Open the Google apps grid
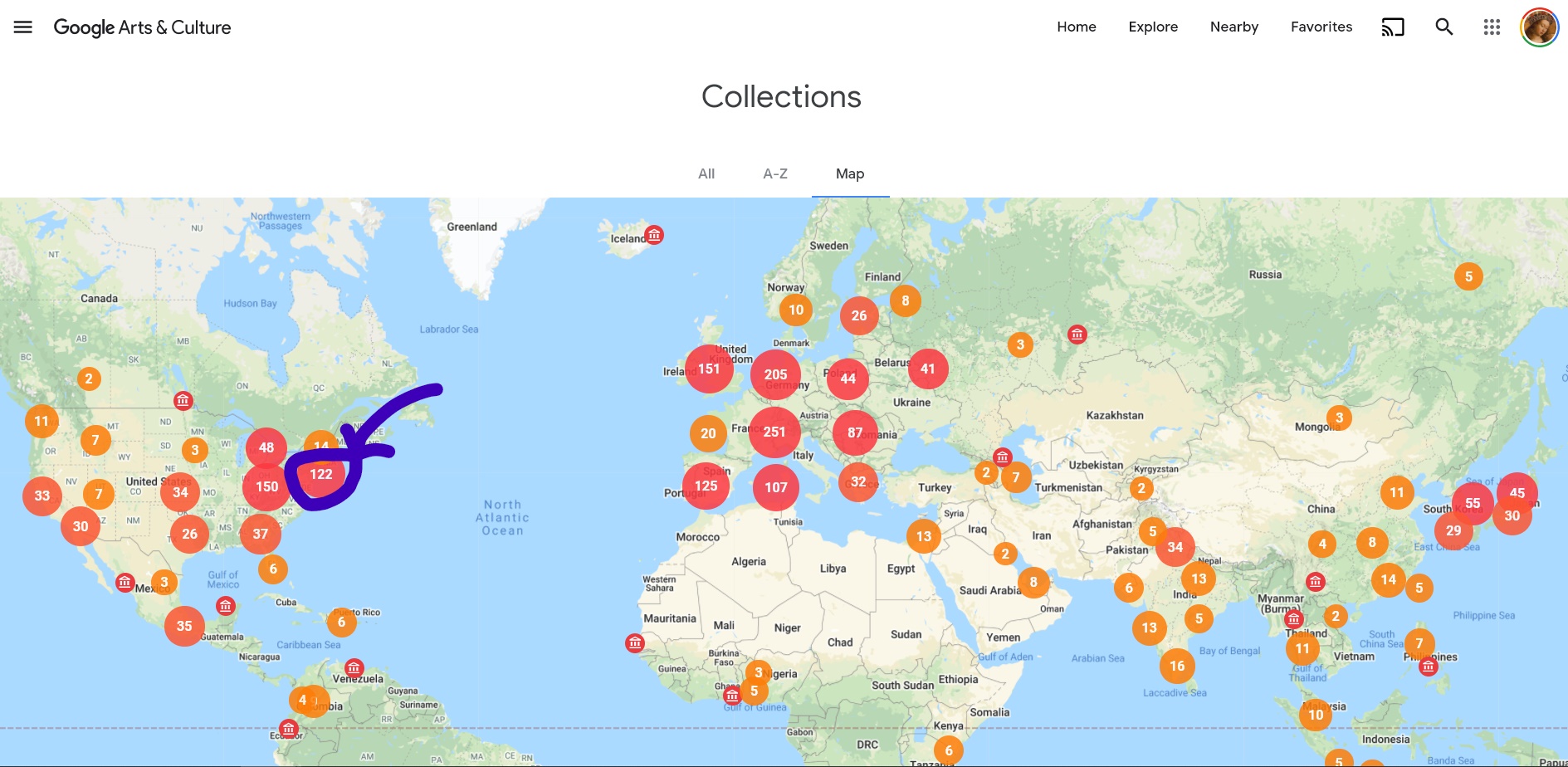 tap(1492, 27)
